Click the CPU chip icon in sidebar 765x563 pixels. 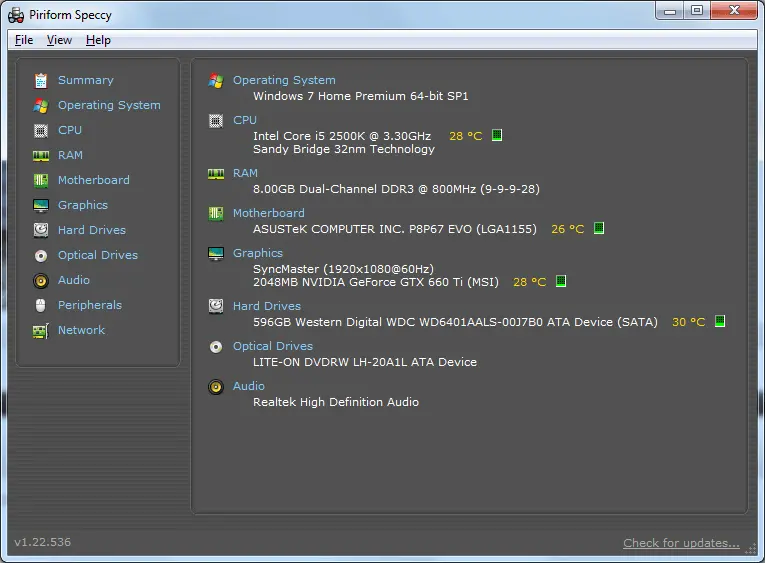point(41,130)
